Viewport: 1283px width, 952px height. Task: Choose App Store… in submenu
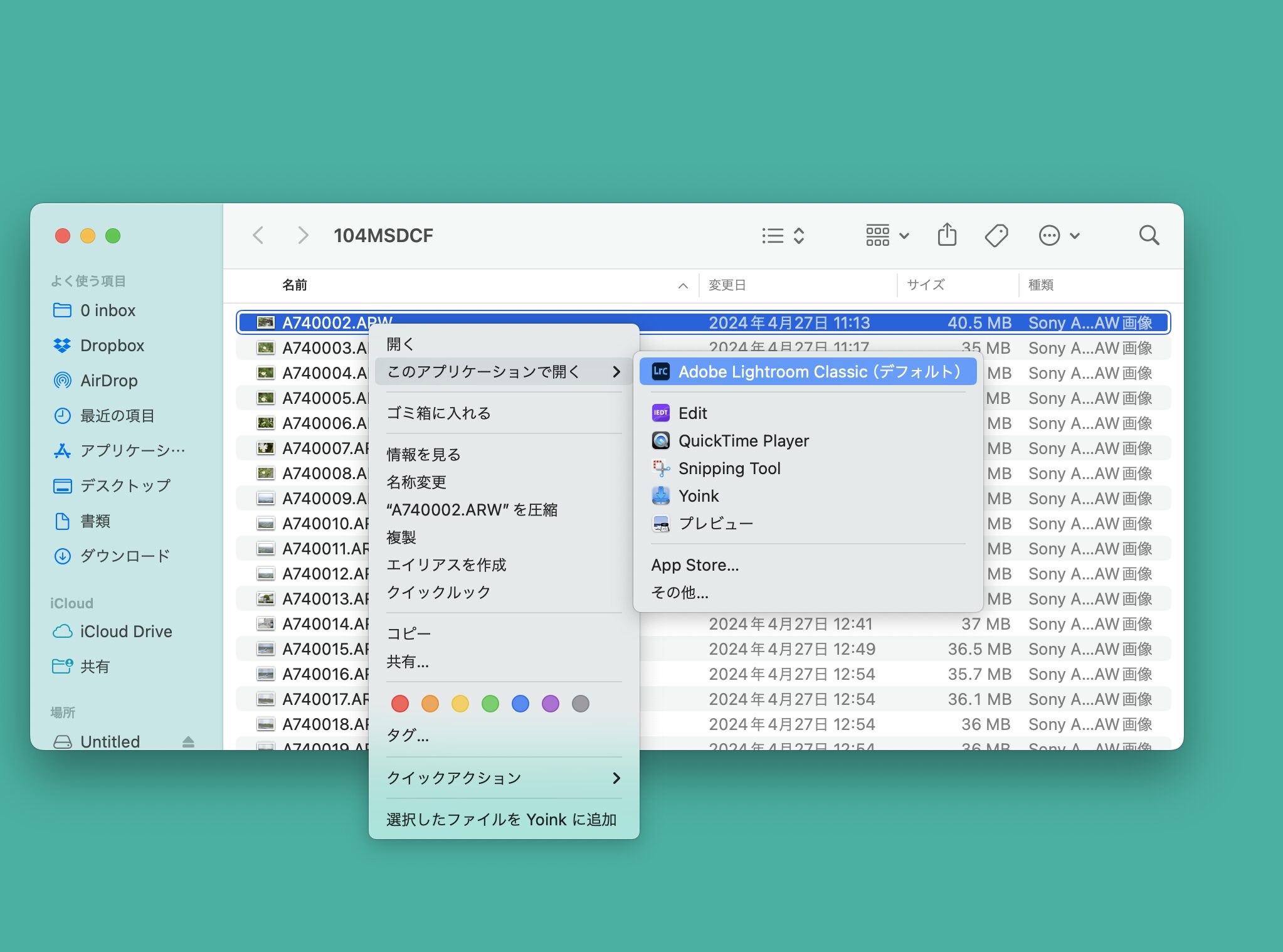click(808, 565)
